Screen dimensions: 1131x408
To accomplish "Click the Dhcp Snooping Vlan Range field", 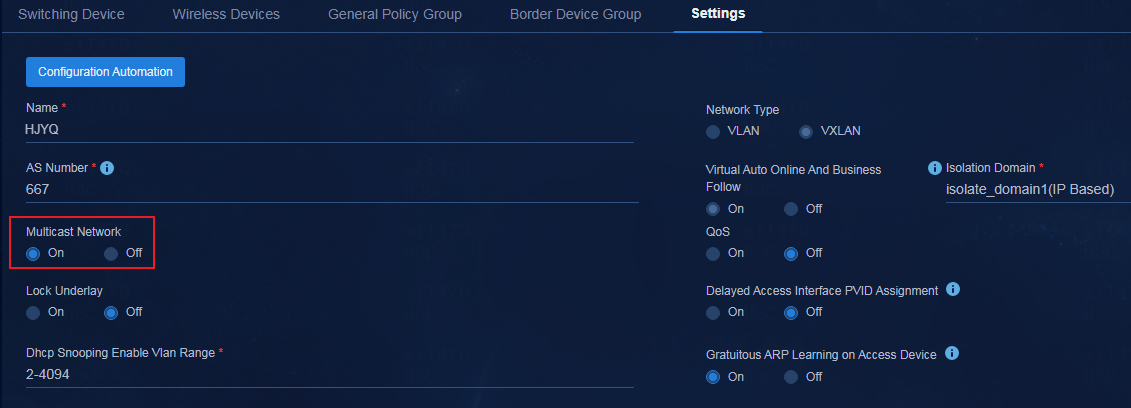I will [330, 375].
